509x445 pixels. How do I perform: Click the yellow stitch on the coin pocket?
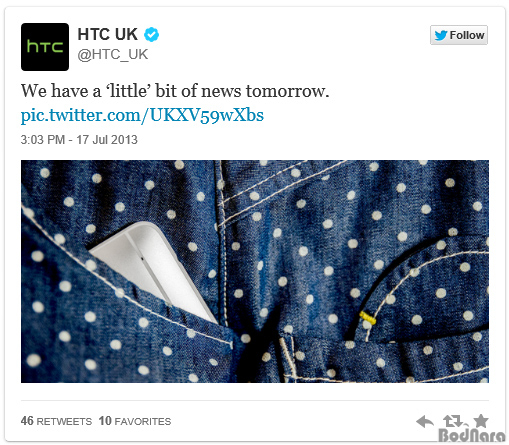(x=368, y=318)
